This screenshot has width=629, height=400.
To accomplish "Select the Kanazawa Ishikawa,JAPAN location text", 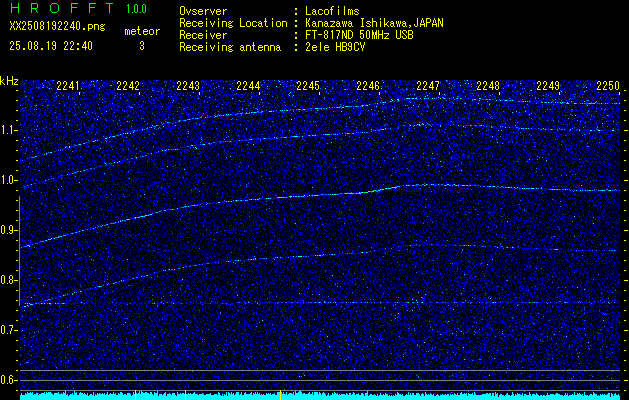I will (374, 23).
